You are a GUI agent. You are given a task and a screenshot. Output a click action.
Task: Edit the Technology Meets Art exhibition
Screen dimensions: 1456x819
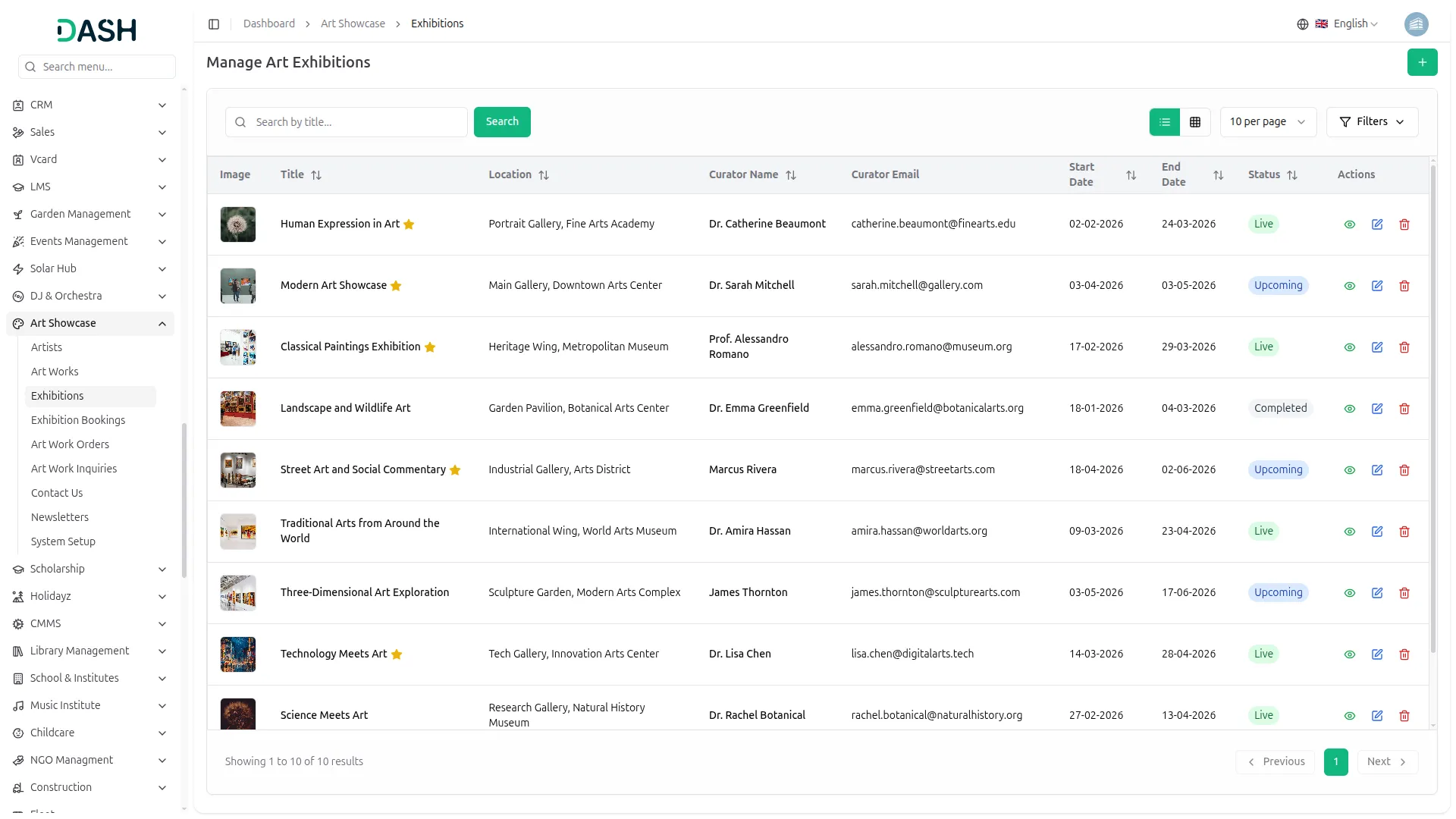(x=1376, y=654)
